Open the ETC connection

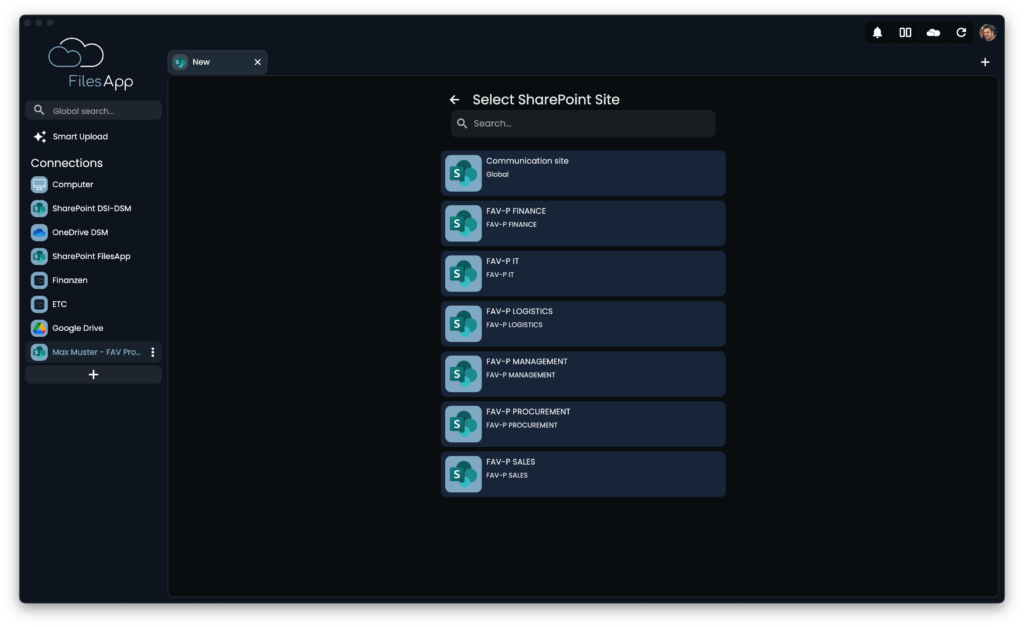tap(93, 304)
